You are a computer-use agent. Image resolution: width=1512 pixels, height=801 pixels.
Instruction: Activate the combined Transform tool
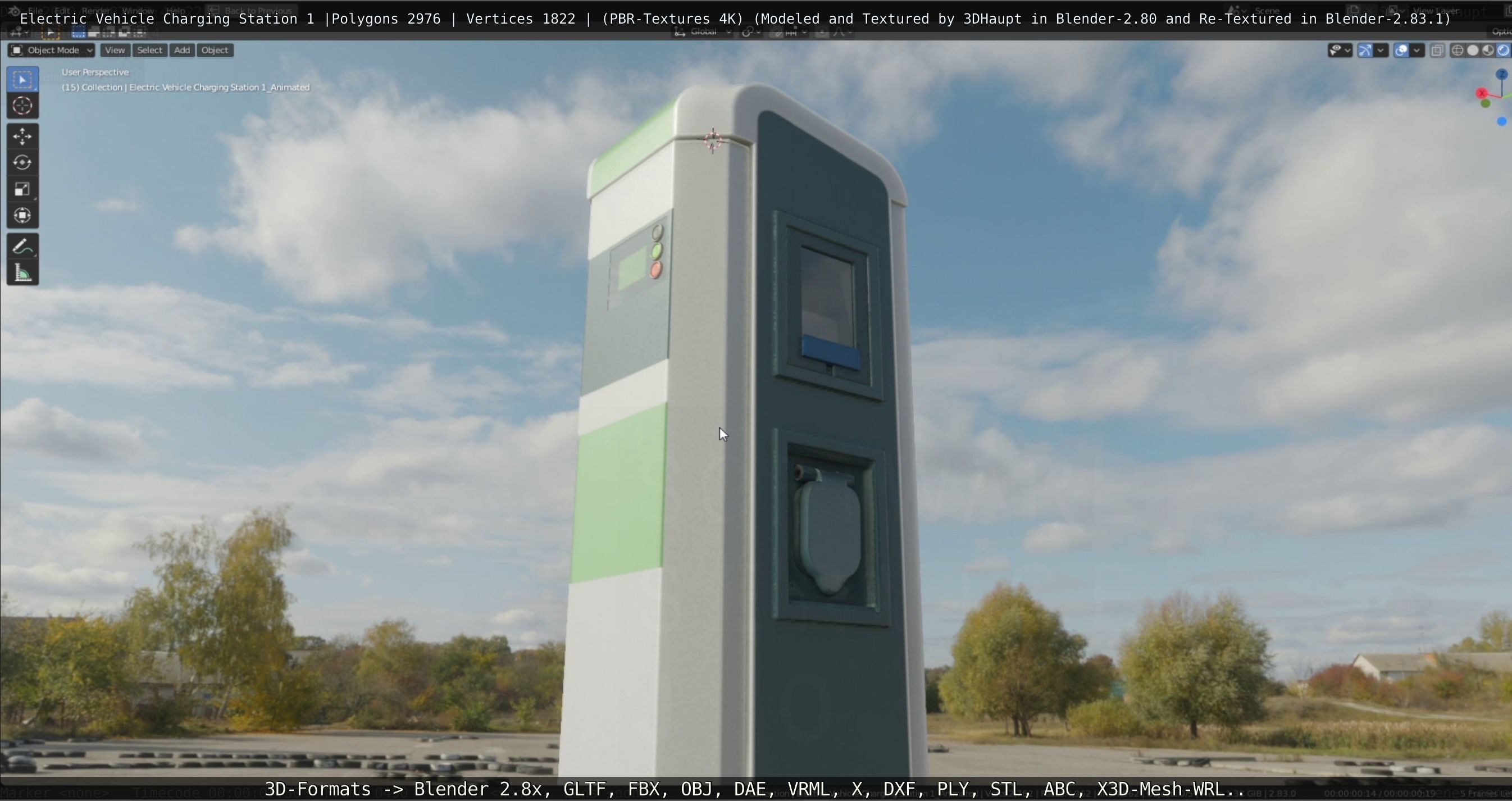point(22,215)
